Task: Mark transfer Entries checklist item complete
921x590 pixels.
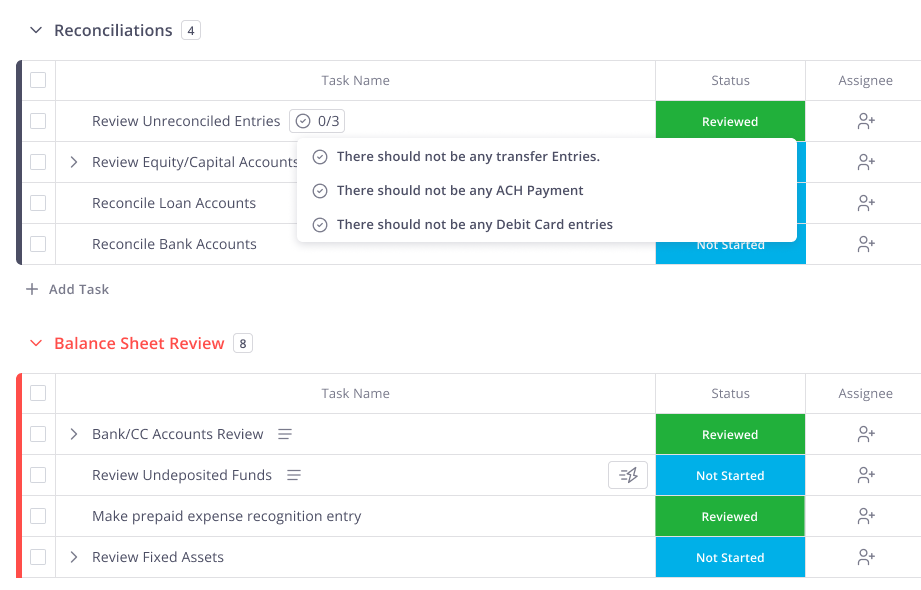Action: (320, 157)
